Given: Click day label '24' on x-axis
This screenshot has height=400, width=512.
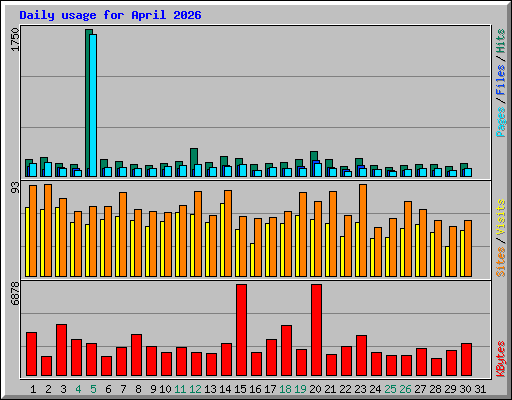Looking at the screenshot, I should [375, 389].
